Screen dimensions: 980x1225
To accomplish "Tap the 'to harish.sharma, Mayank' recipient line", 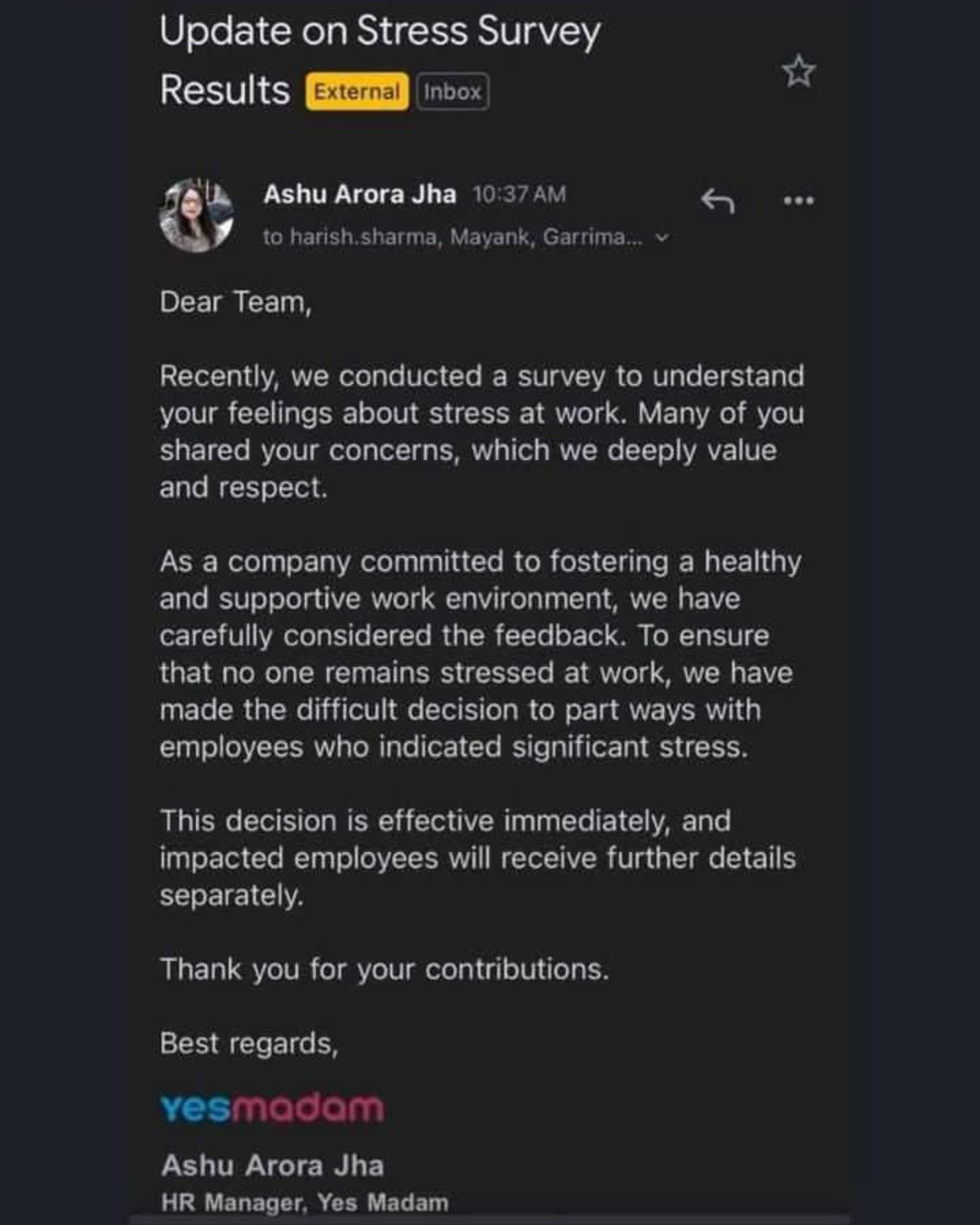I will (x=452, y=238).
